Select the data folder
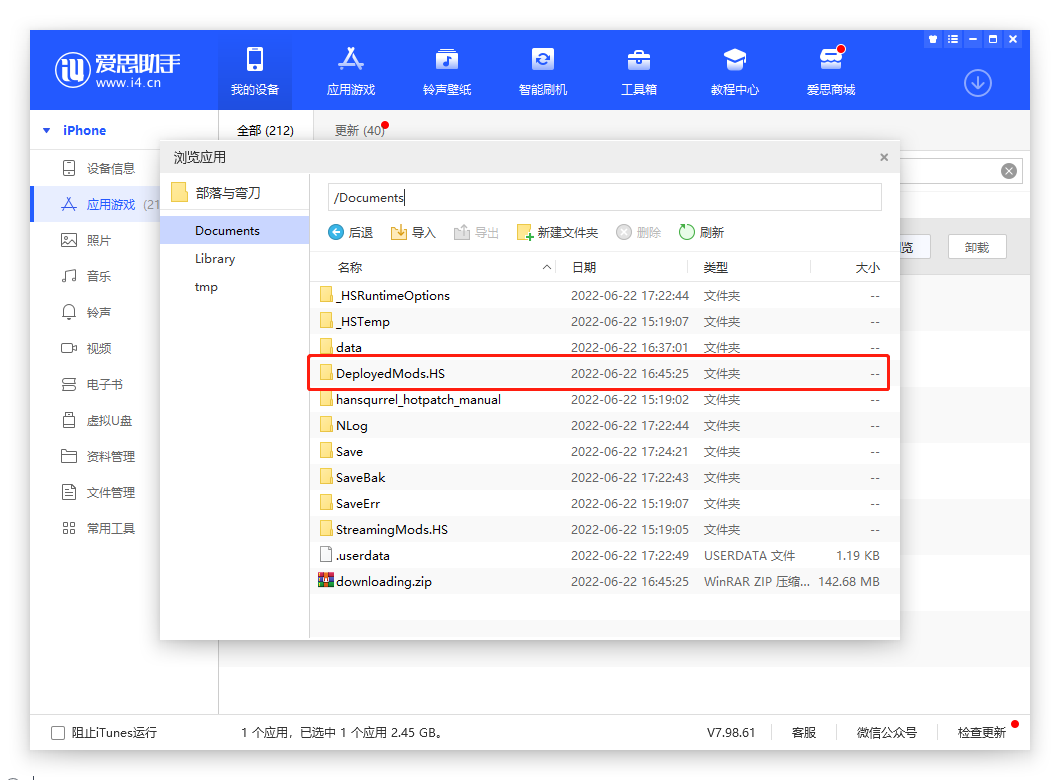This screenshot has height=780, width=1060. (x=604, y=347)
